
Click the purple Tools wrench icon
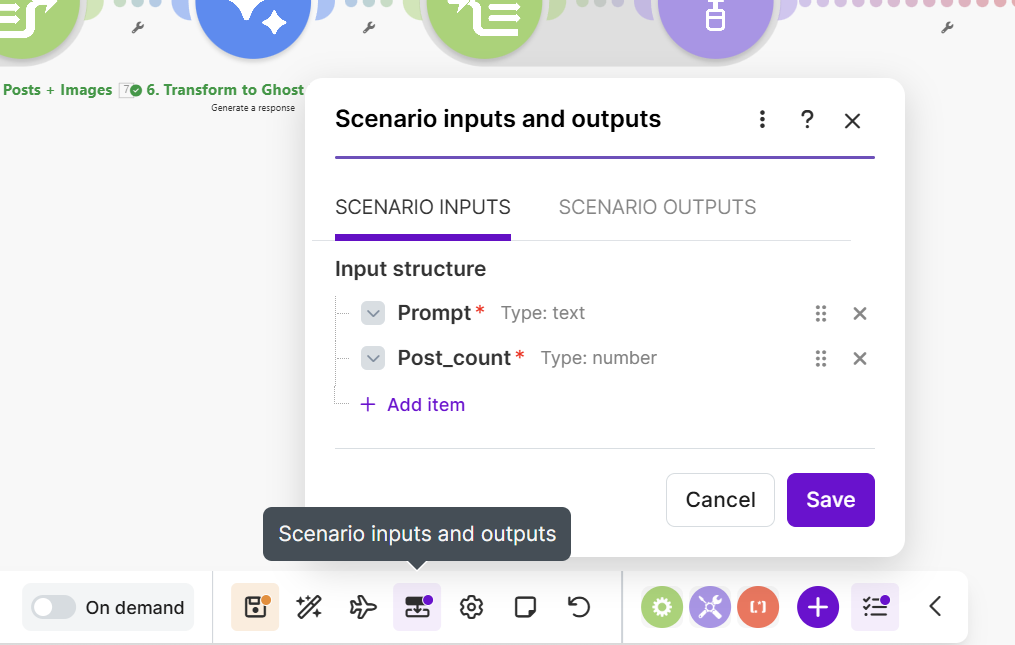710,607
